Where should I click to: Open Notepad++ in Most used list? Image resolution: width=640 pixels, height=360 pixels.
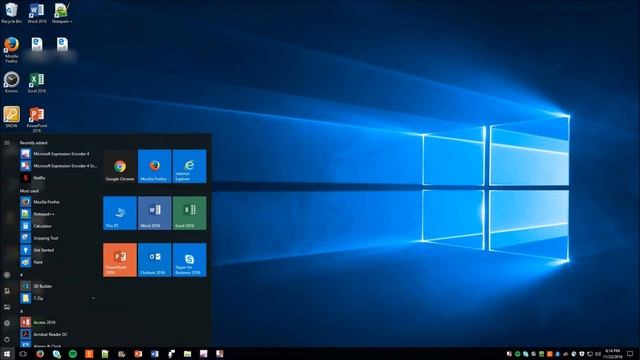click(59, 214)
